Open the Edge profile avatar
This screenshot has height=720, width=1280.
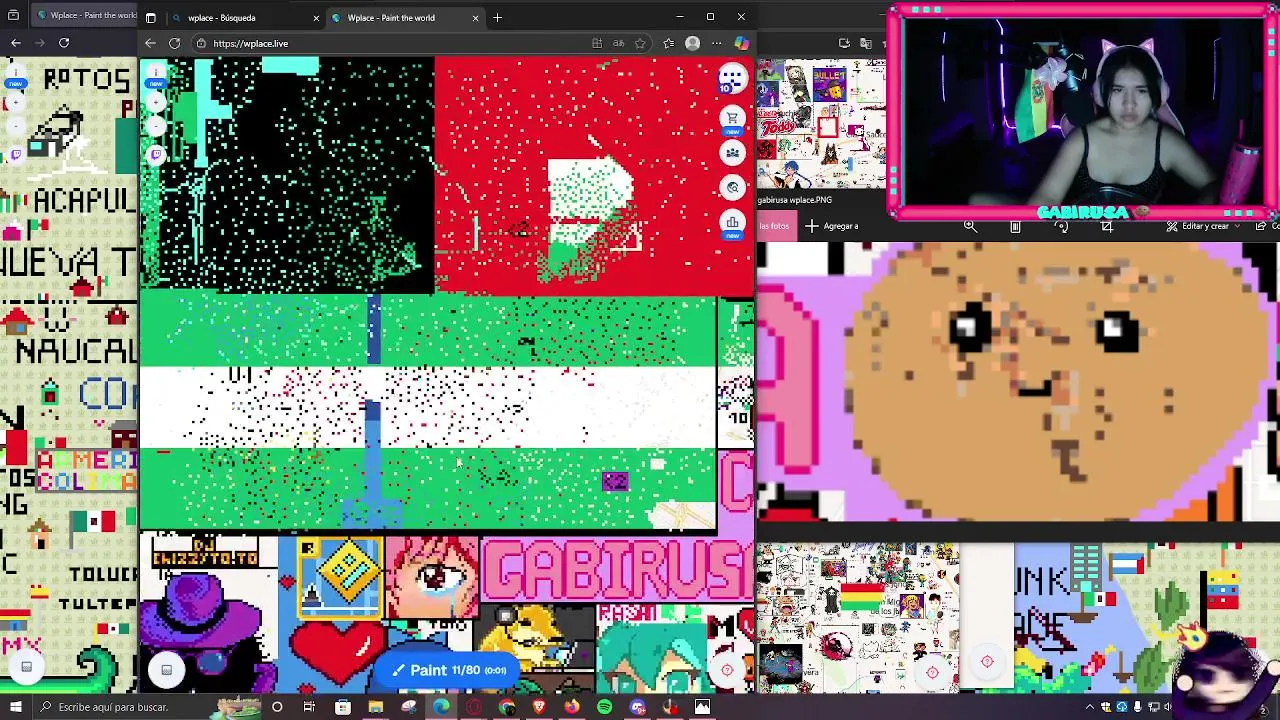[x=692, y=43]
